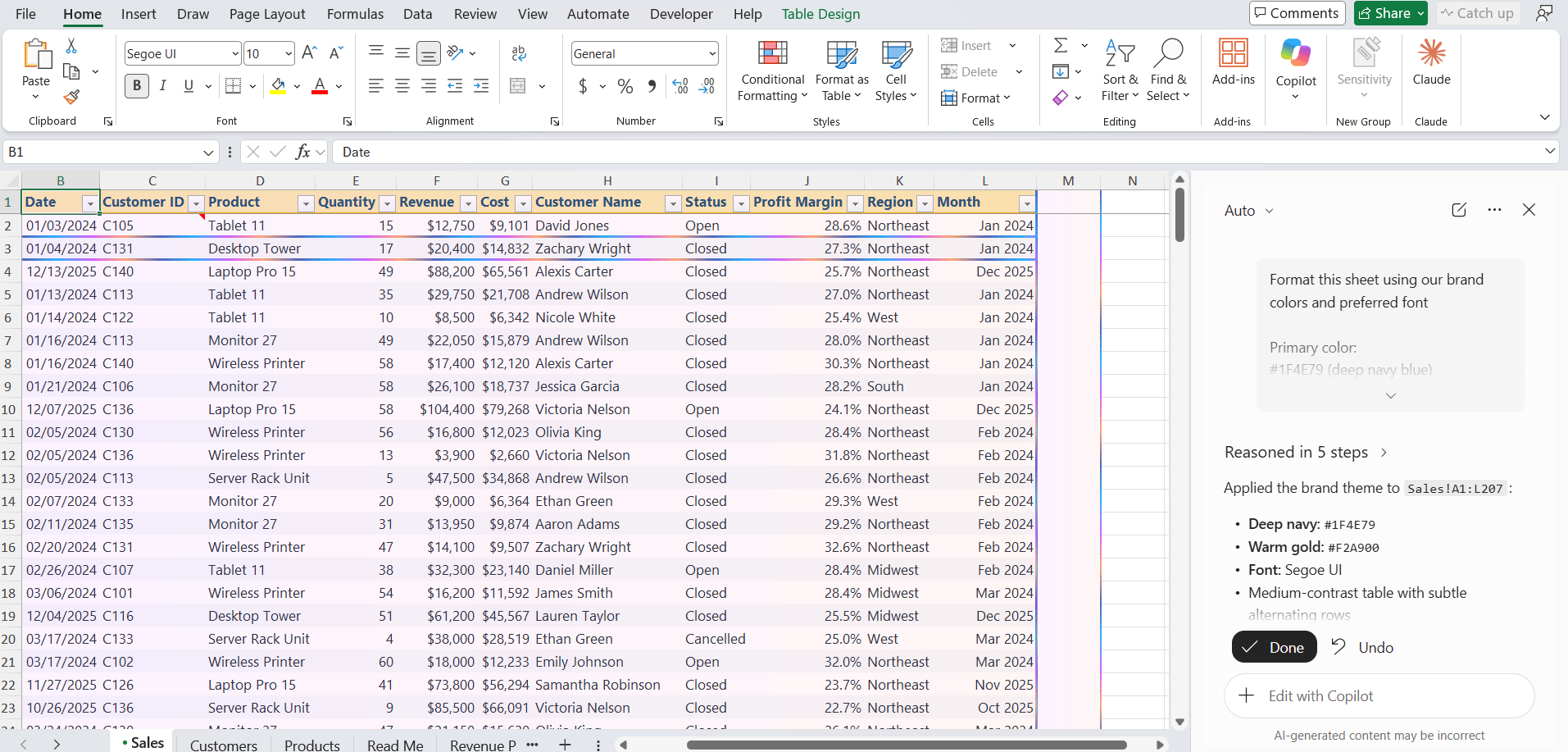Click the Copy icon in Clipboard

[x=71, y=72]
